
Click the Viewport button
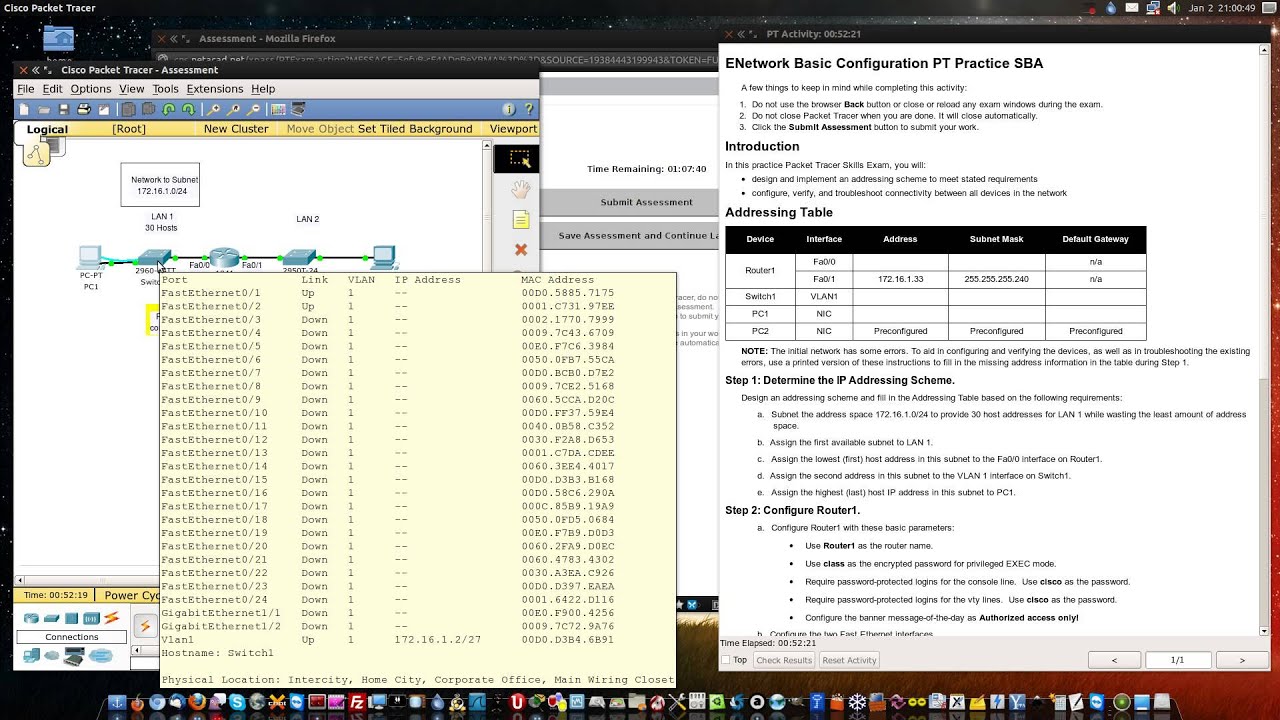tap(513, 129)
